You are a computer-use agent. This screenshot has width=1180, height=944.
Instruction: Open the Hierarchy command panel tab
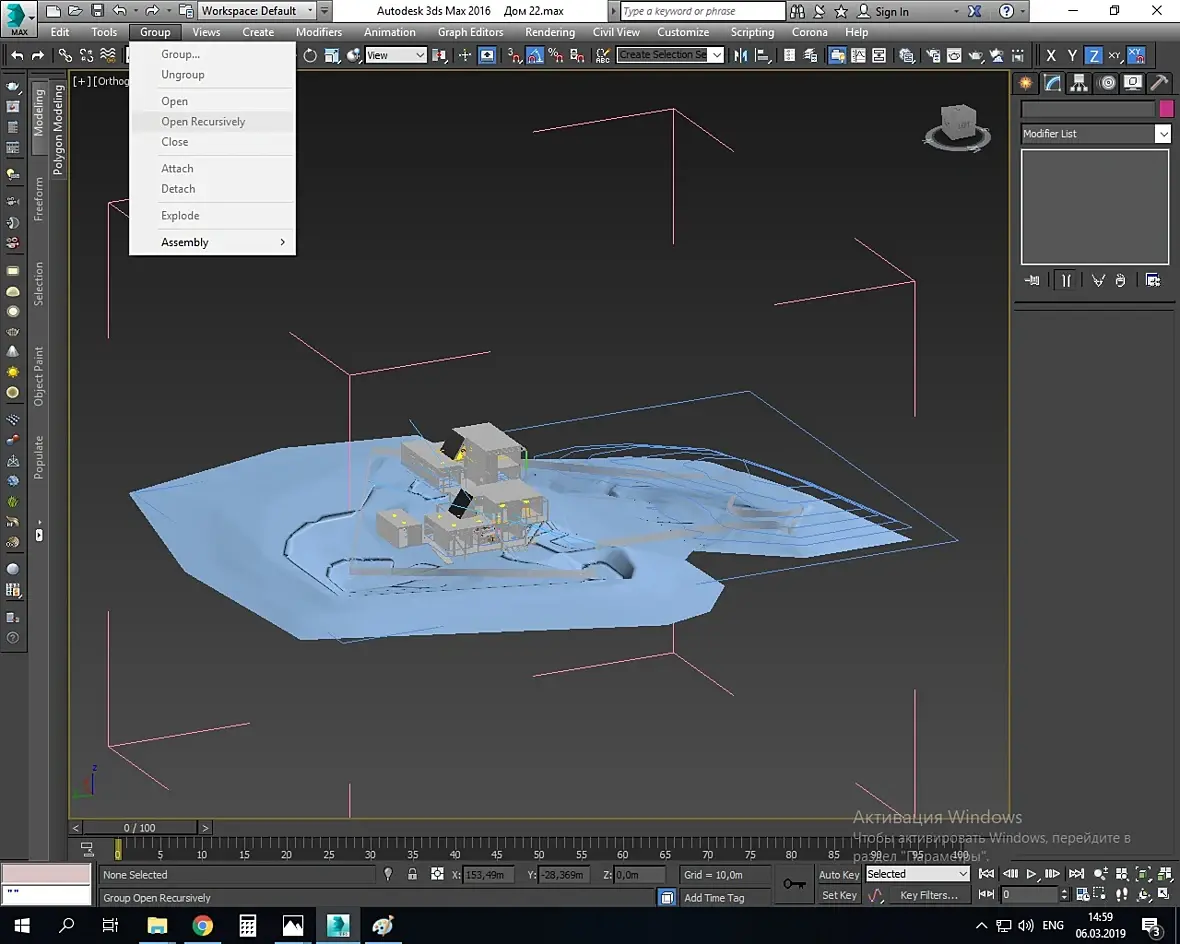tap(1079, 83)
